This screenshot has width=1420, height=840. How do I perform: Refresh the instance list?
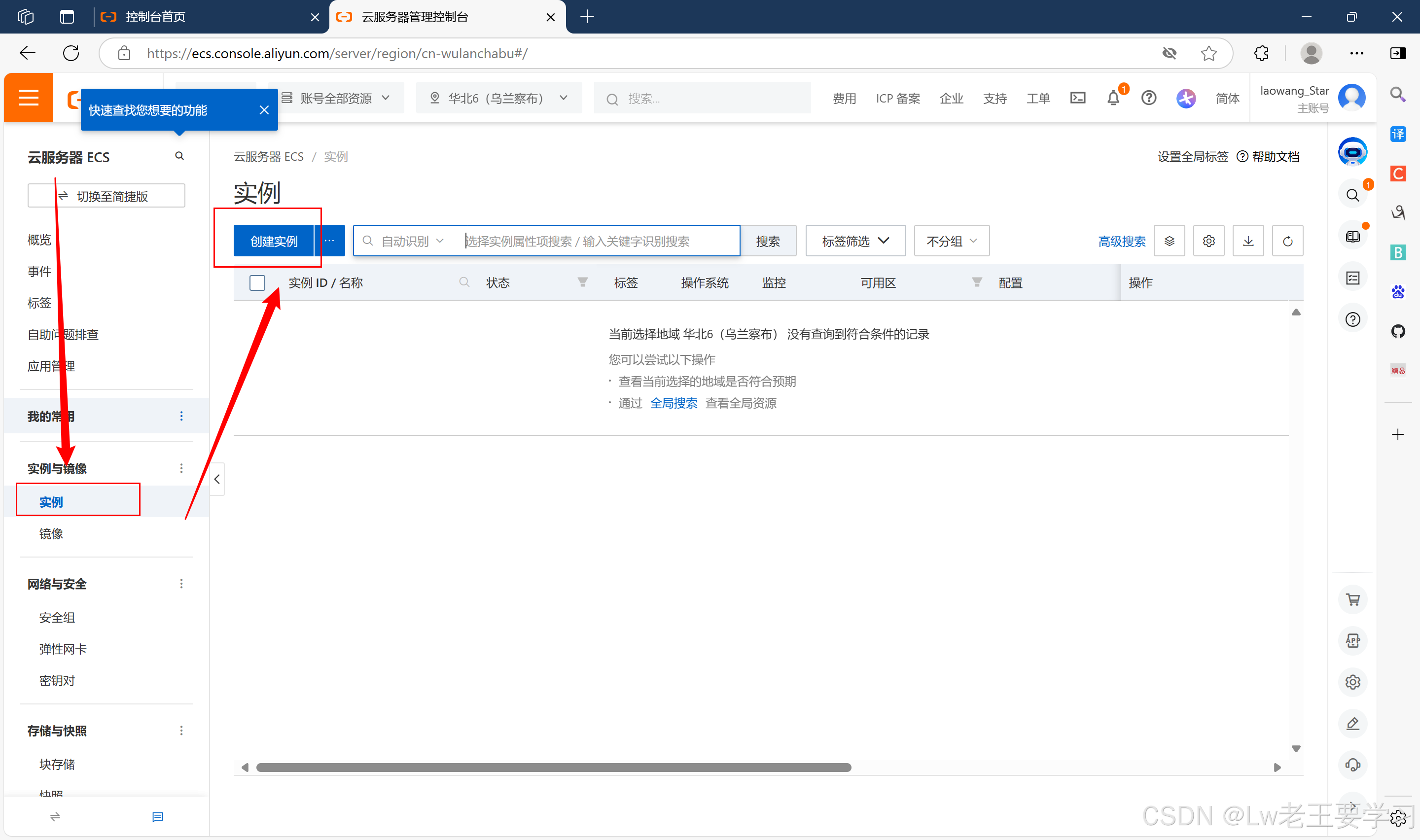tap(1287, 241)
